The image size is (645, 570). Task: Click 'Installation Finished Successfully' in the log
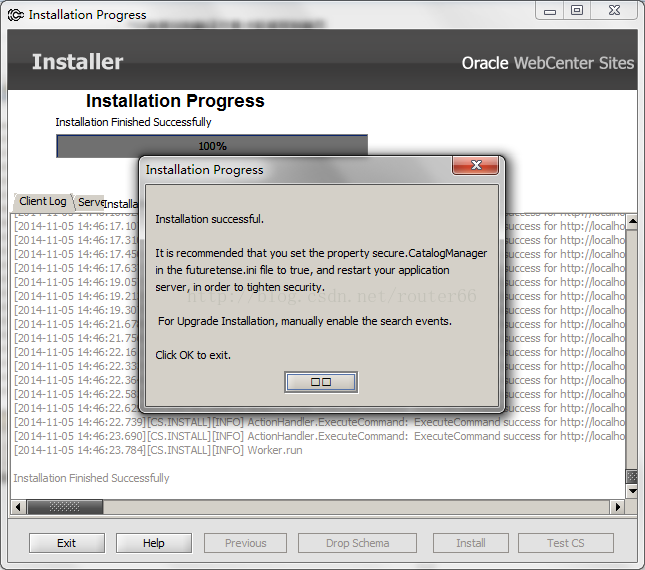click(x=91, y=478)
